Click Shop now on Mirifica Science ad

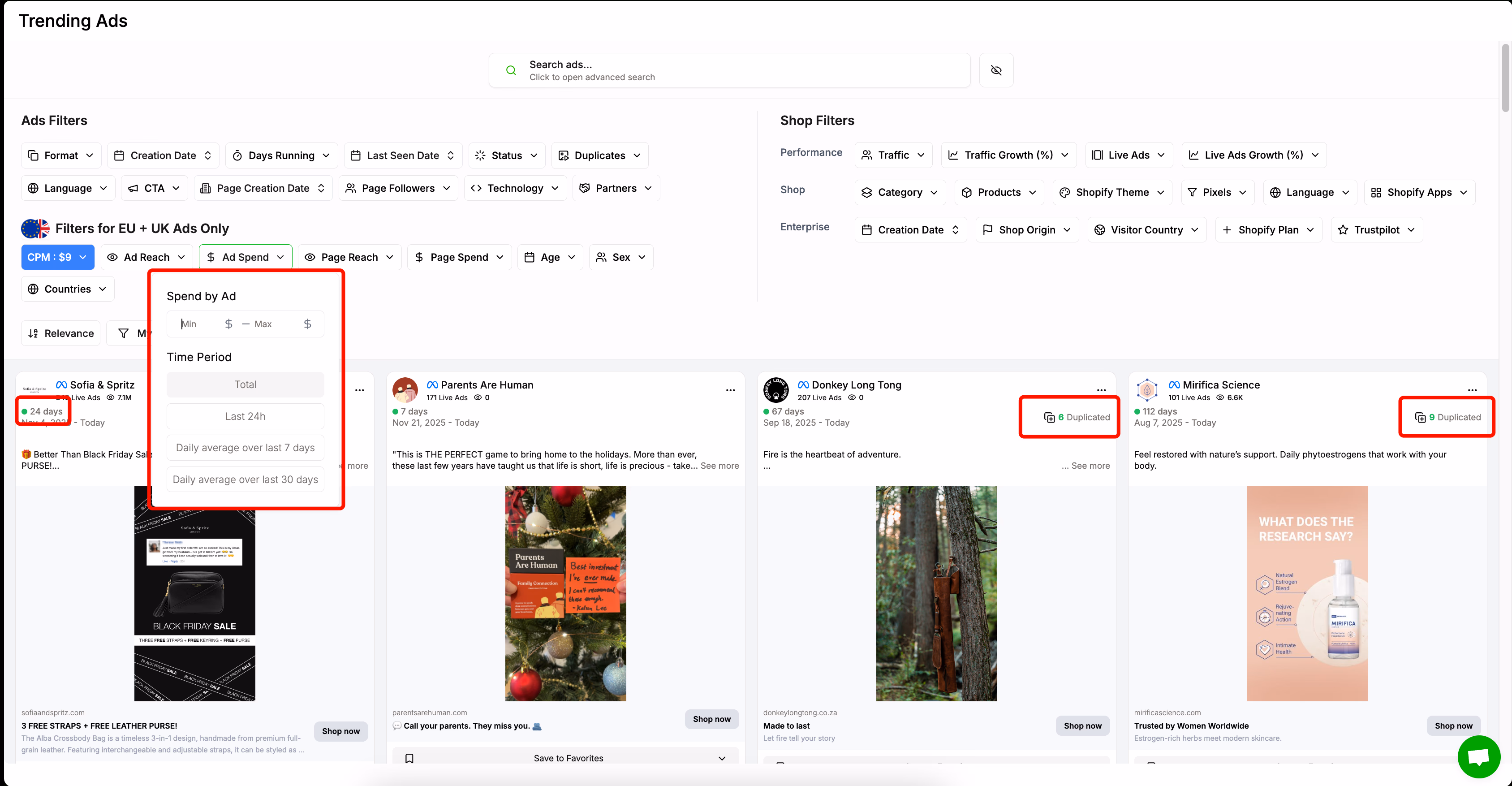1453,726
